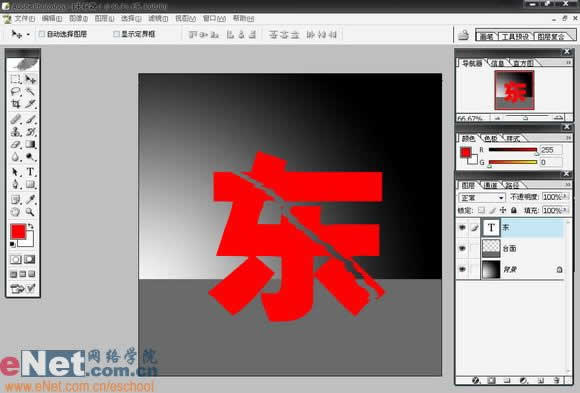Hide the 台面 layer
Viewport: 580px width, 393px height.
coord(462,248)
